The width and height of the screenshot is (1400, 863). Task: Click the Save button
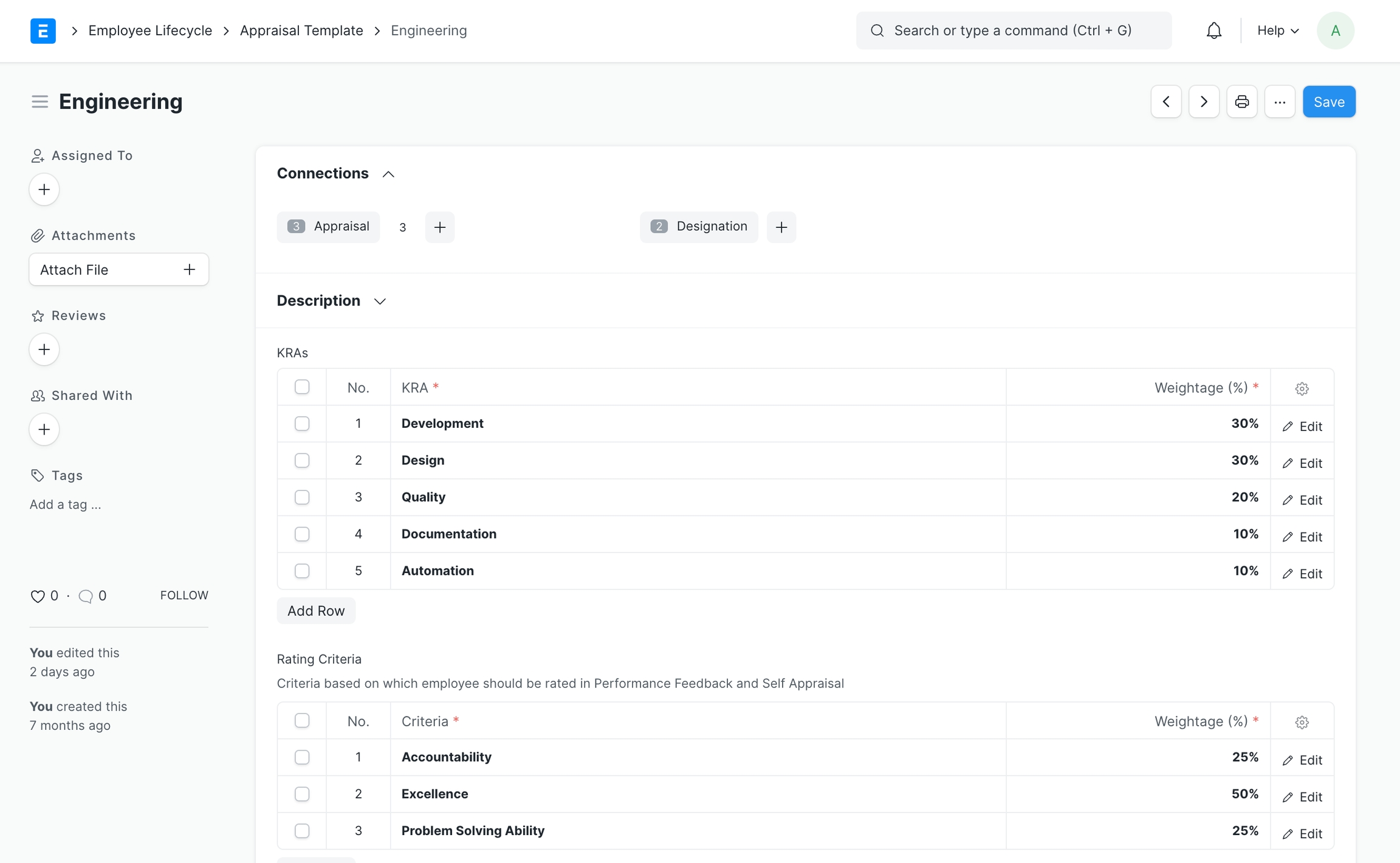pos(1328,101)
